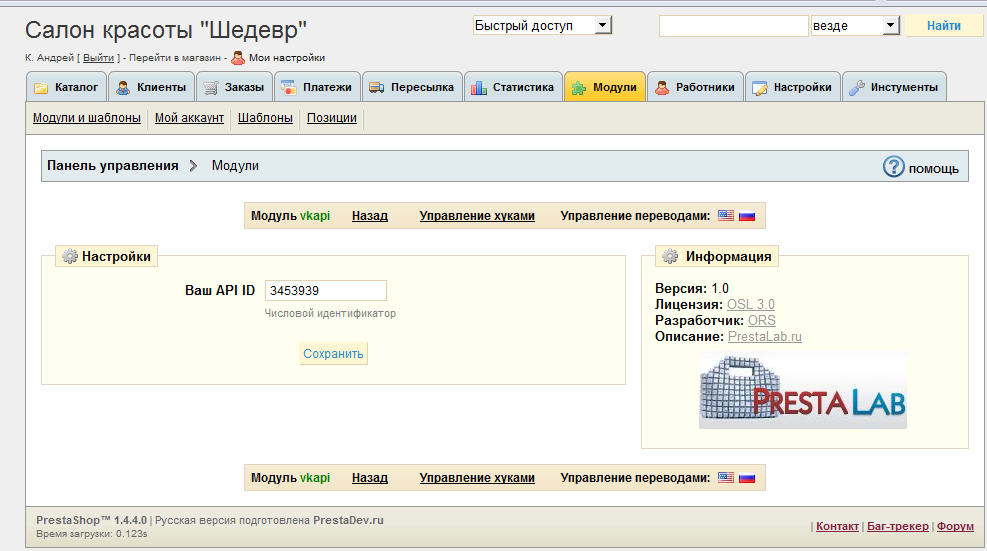Click the помощь question mark icon

[893, 167]
